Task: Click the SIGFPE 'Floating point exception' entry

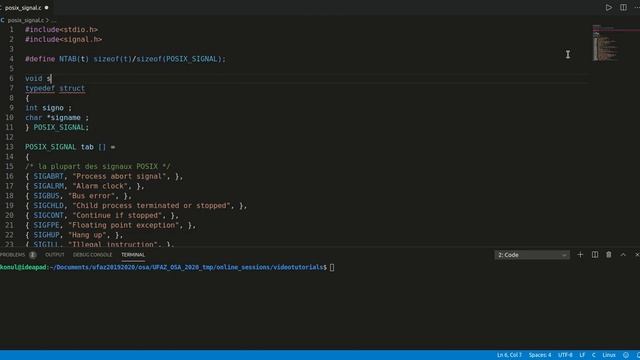Action: [110, 225]
